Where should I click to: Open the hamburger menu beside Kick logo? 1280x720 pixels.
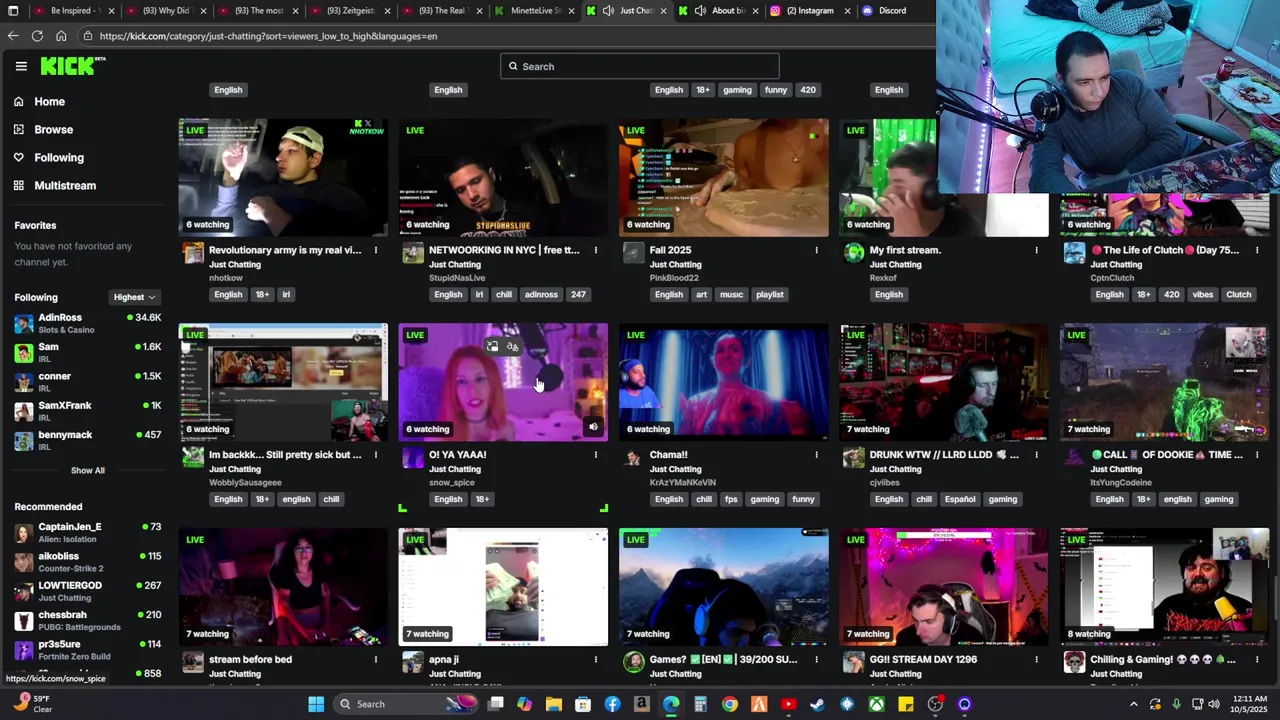[21, 66]
